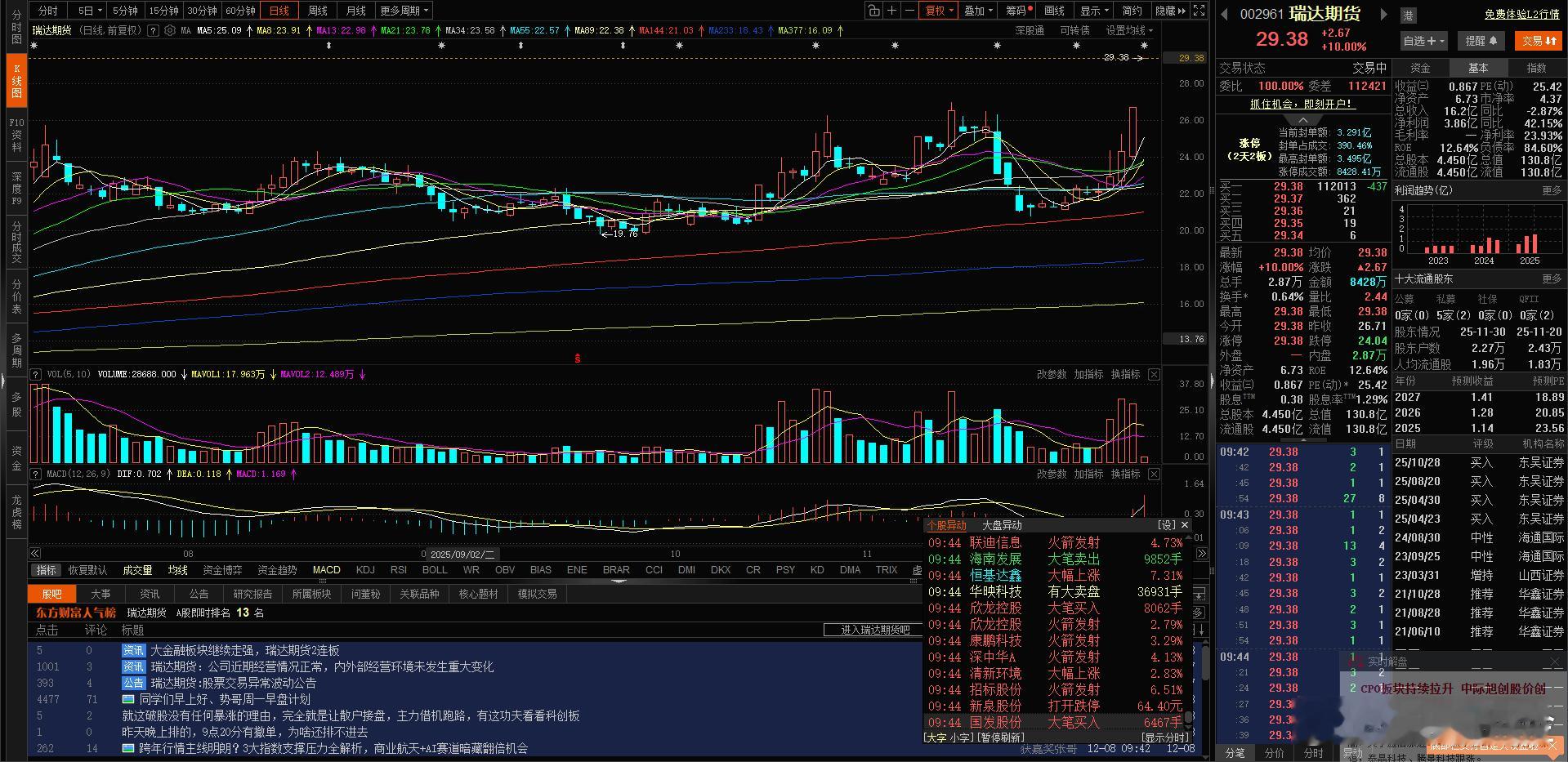The width and height of the screenshot is (1568, 762).
Task: Expand 更多周期 more periods dropdown
Action: pyautogui.click(x=404, y=11)
